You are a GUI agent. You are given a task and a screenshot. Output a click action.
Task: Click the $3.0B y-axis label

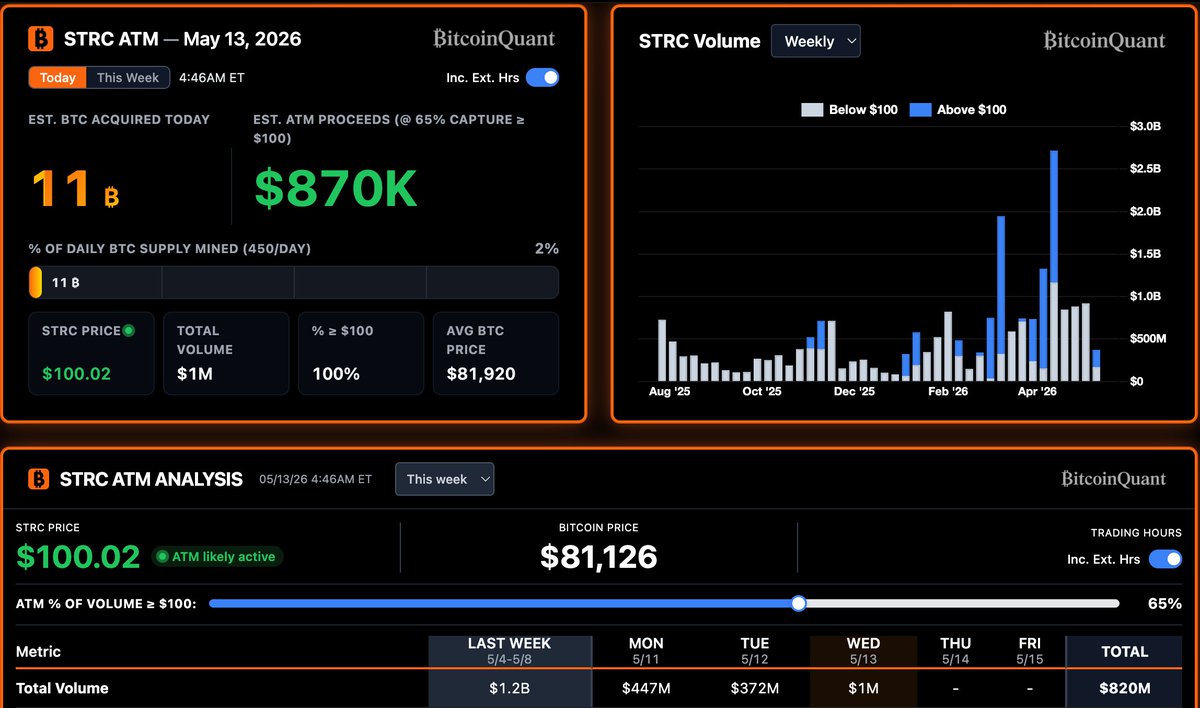click(1144, 126)
